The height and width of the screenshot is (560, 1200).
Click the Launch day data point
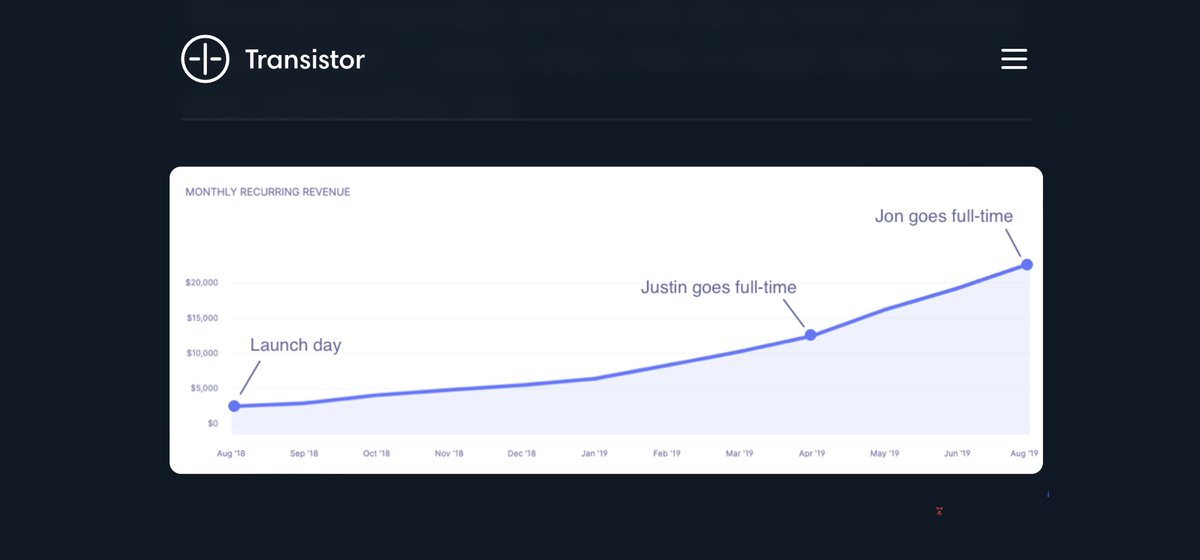click(x=234, y=406)
